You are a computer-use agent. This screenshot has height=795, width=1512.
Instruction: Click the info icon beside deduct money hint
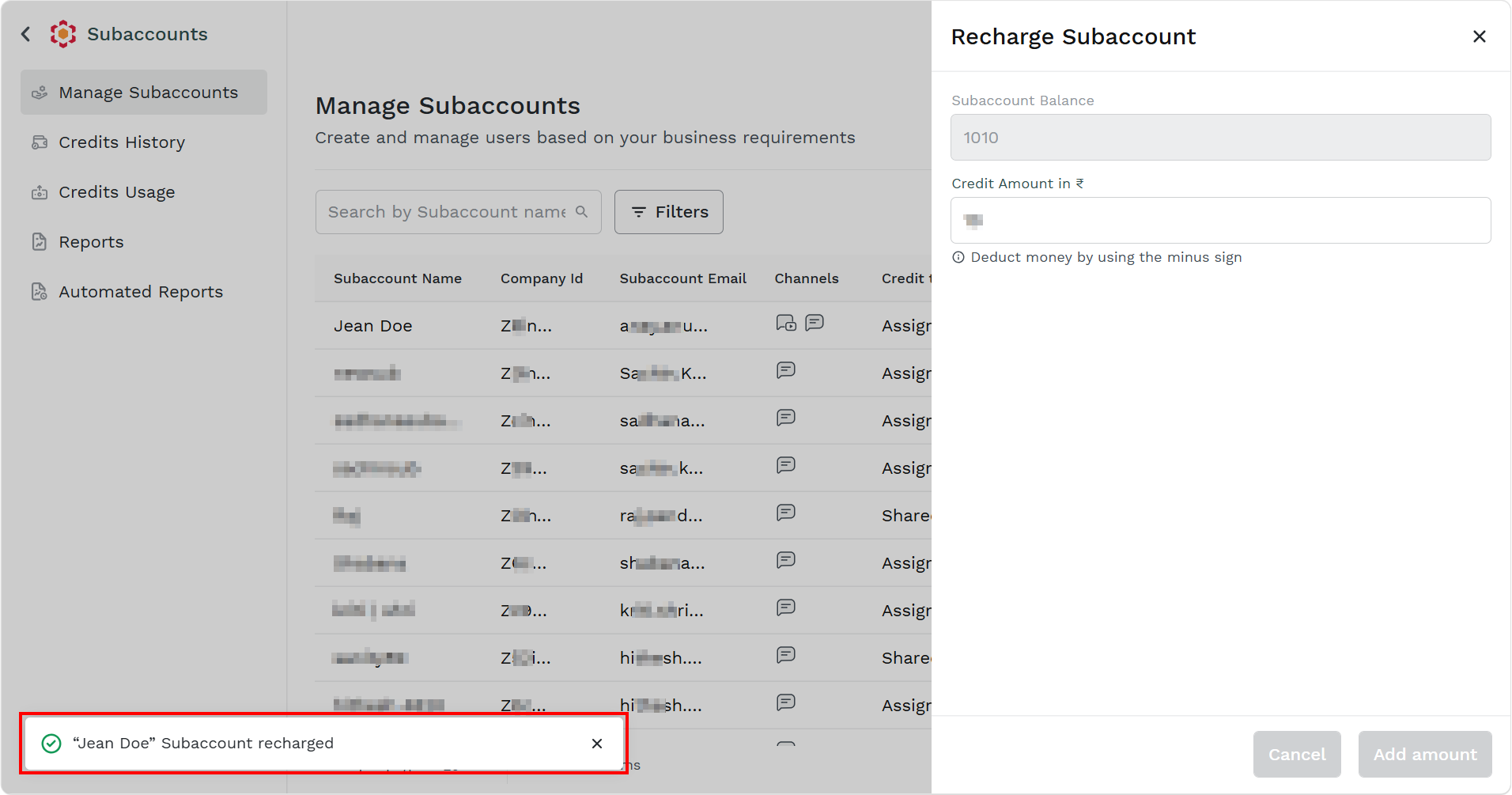pyautogui.click(x=958, y=257)
